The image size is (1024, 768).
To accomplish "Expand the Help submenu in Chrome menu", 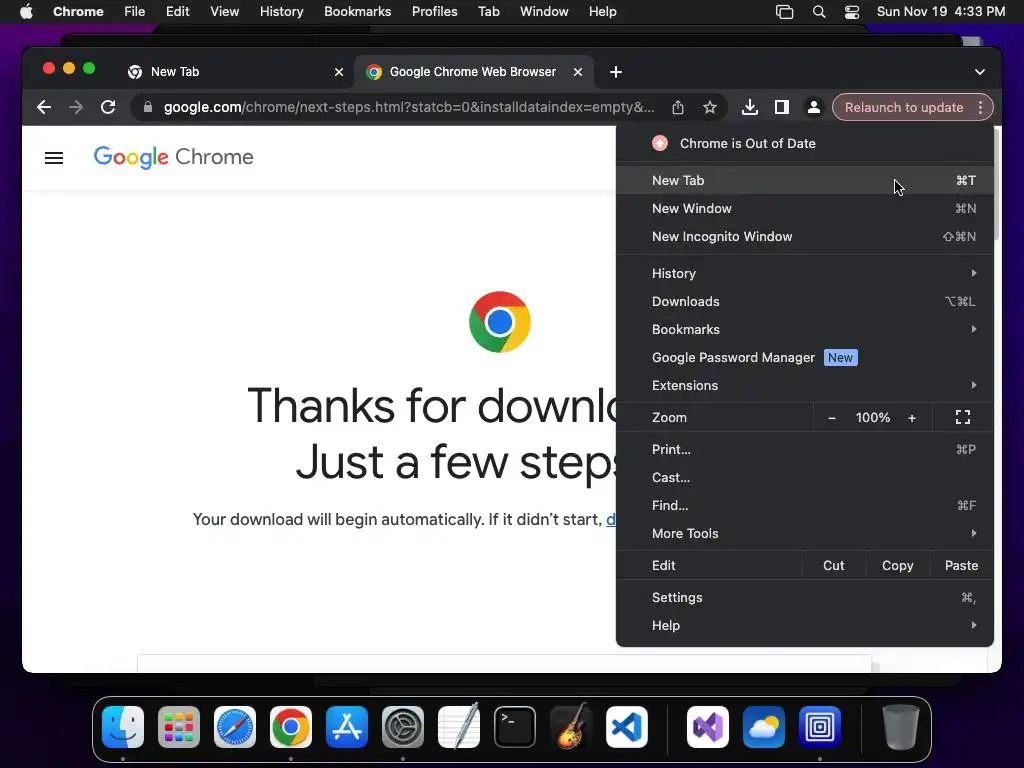I will point(805,626).
